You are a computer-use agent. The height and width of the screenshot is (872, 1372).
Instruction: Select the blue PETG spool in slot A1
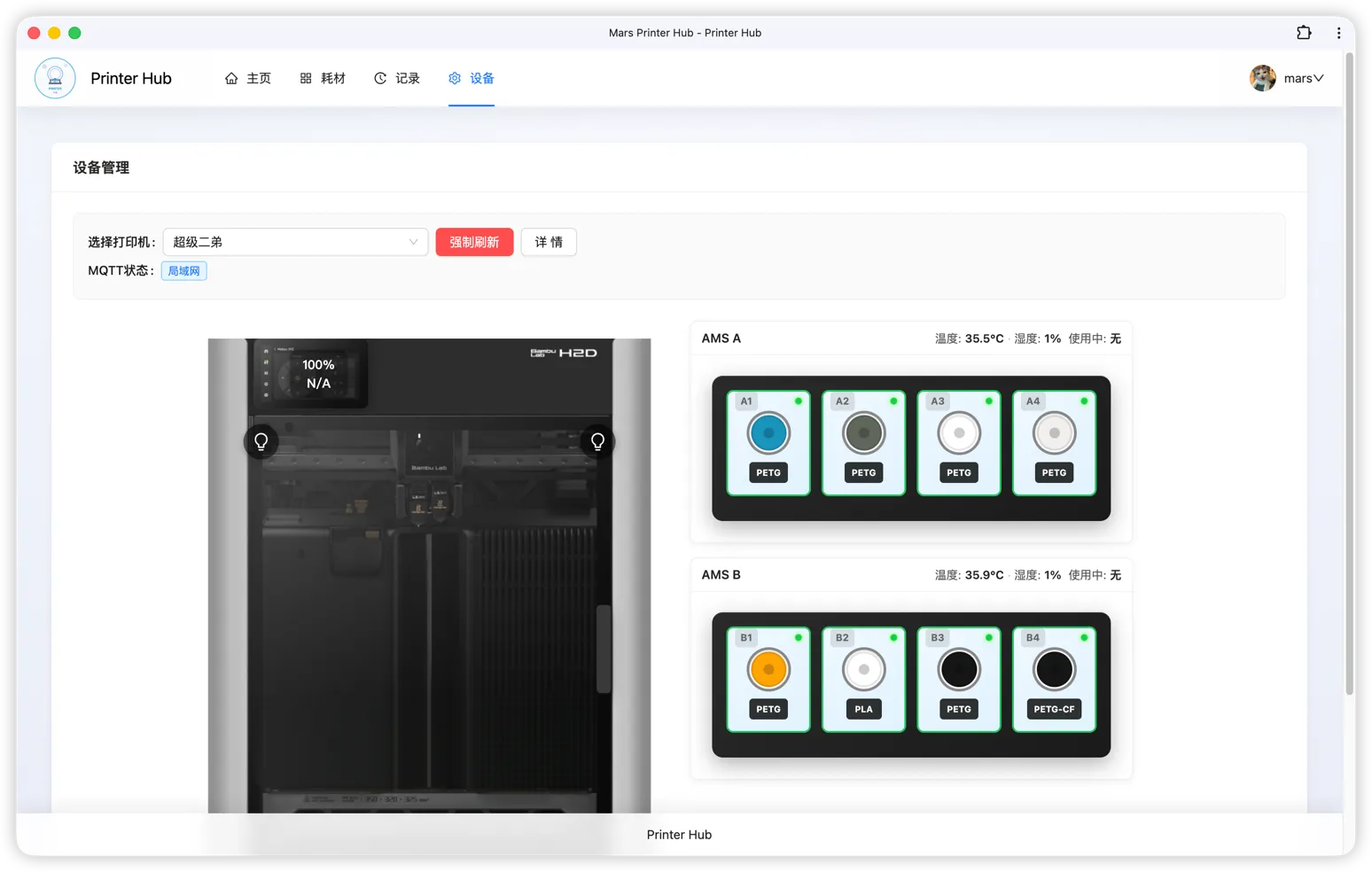(x=768, y=433)
